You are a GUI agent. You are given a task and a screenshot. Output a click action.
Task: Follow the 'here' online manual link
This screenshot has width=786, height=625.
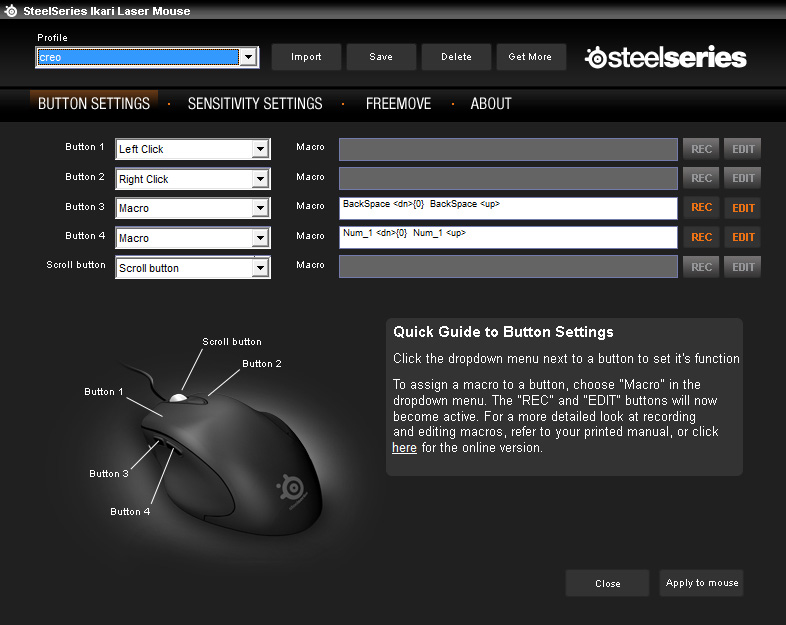pyautogui.click(x=404, y=448)
